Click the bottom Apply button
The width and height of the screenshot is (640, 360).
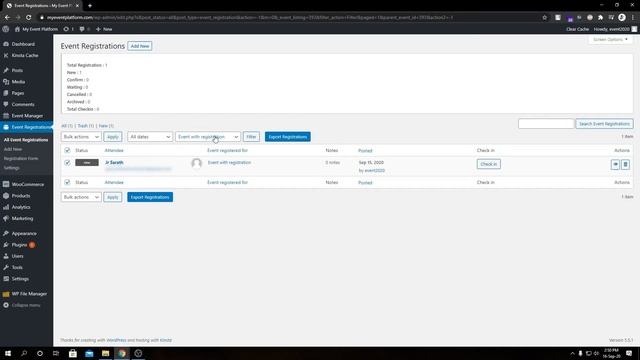pyautogui.click(x=113, y=197)
